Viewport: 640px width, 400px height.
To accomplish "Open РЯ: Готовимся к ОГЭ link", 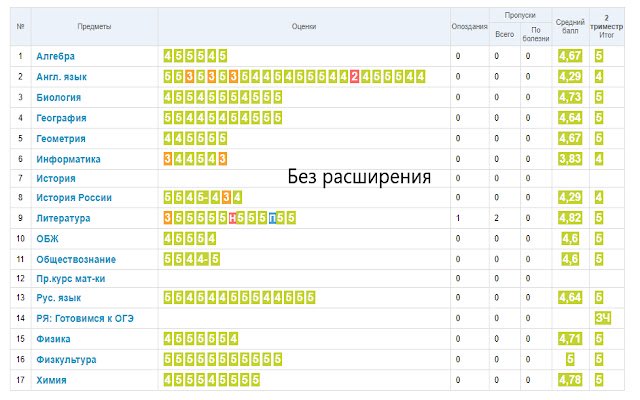I will click(85, 318).
